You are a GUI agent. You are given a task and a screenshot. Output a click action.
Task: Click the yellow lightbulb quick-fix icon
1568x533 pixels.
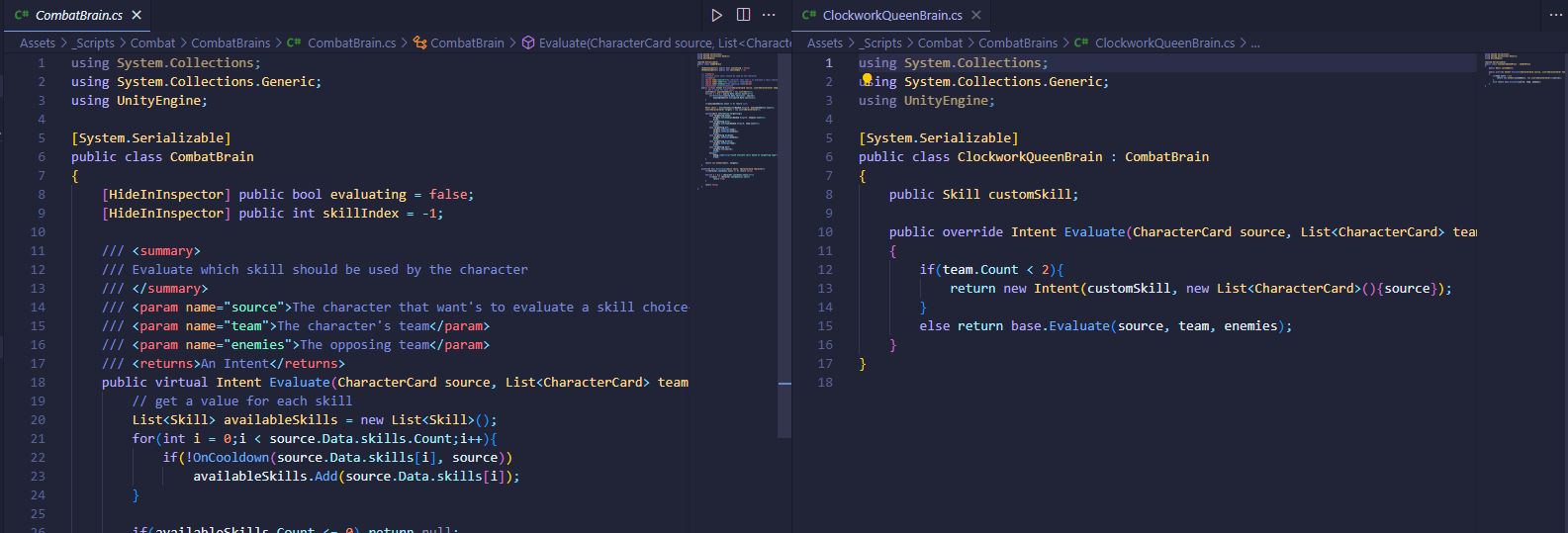pyautogui.click(x=867, y=80)
